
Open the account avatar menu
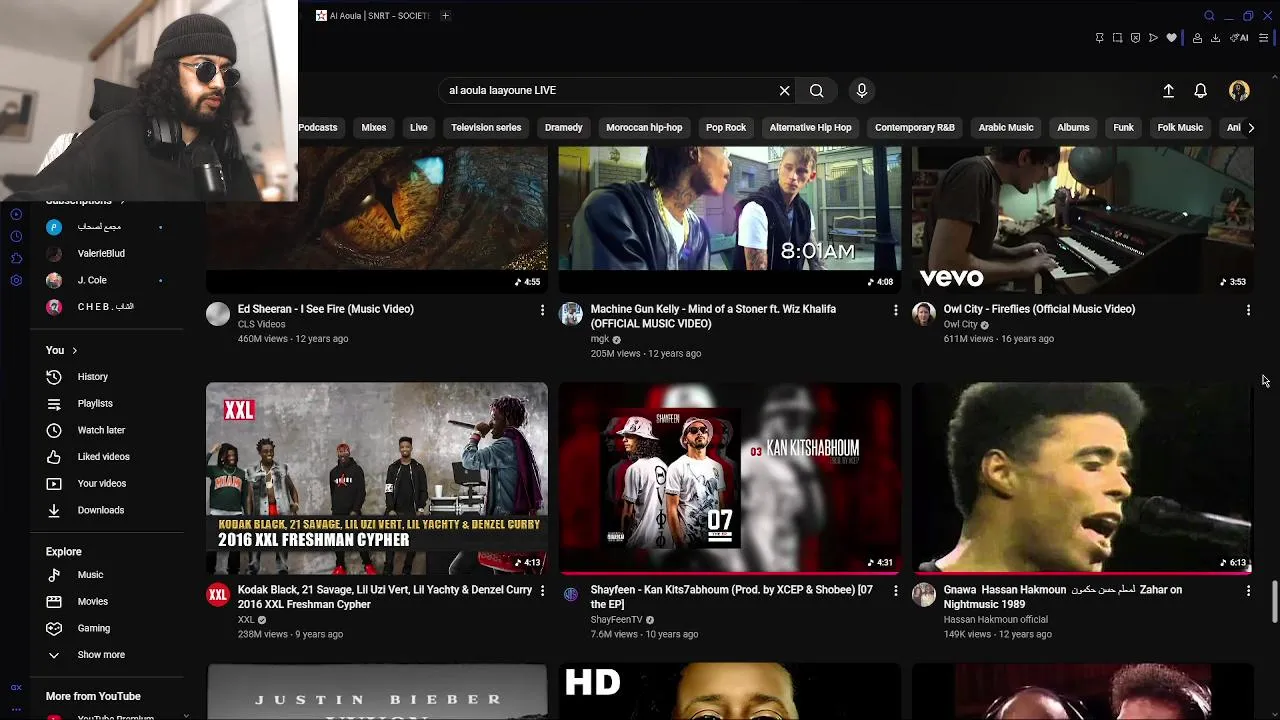[1239, 91]
